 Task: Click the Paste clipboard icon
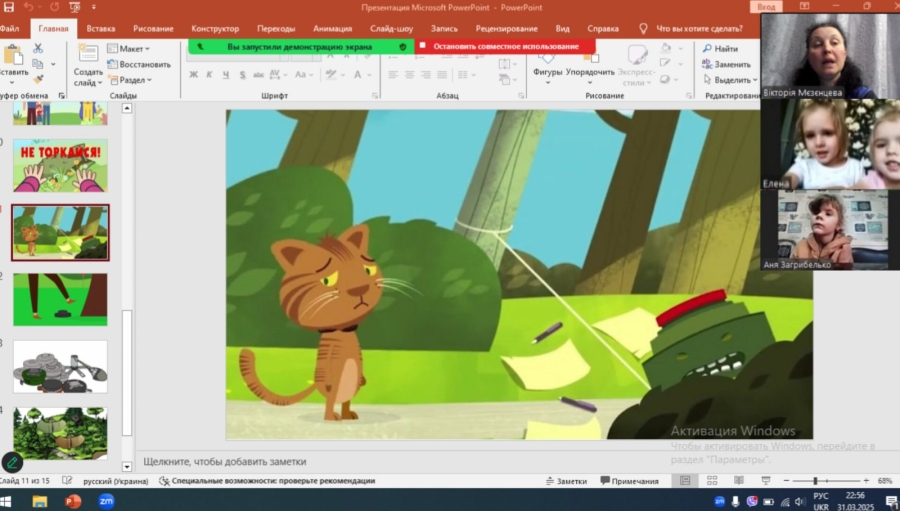click(x=13, y=55)
